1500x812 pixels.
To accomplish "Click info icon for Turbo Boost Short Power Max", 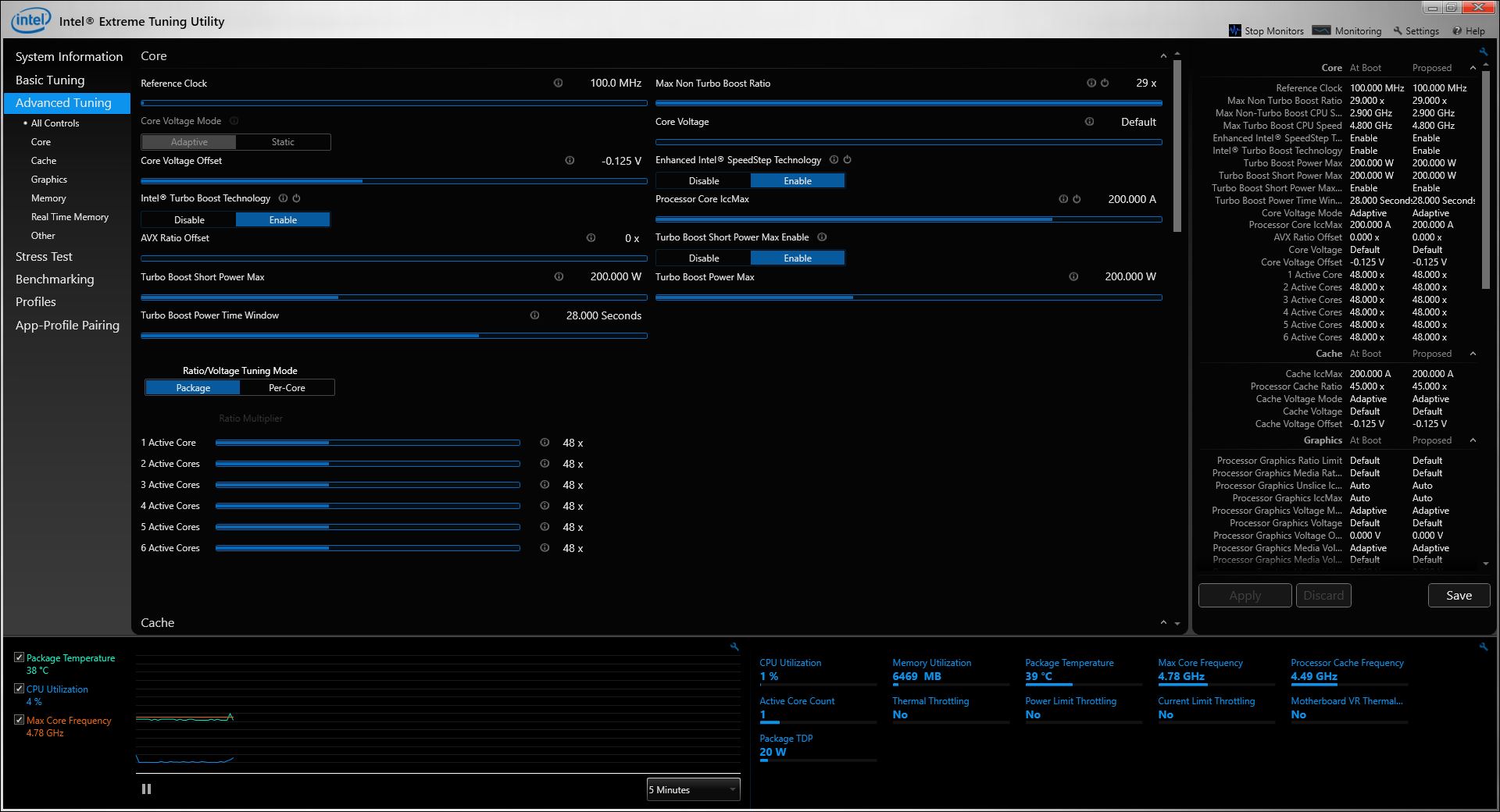I will point(559,276).
